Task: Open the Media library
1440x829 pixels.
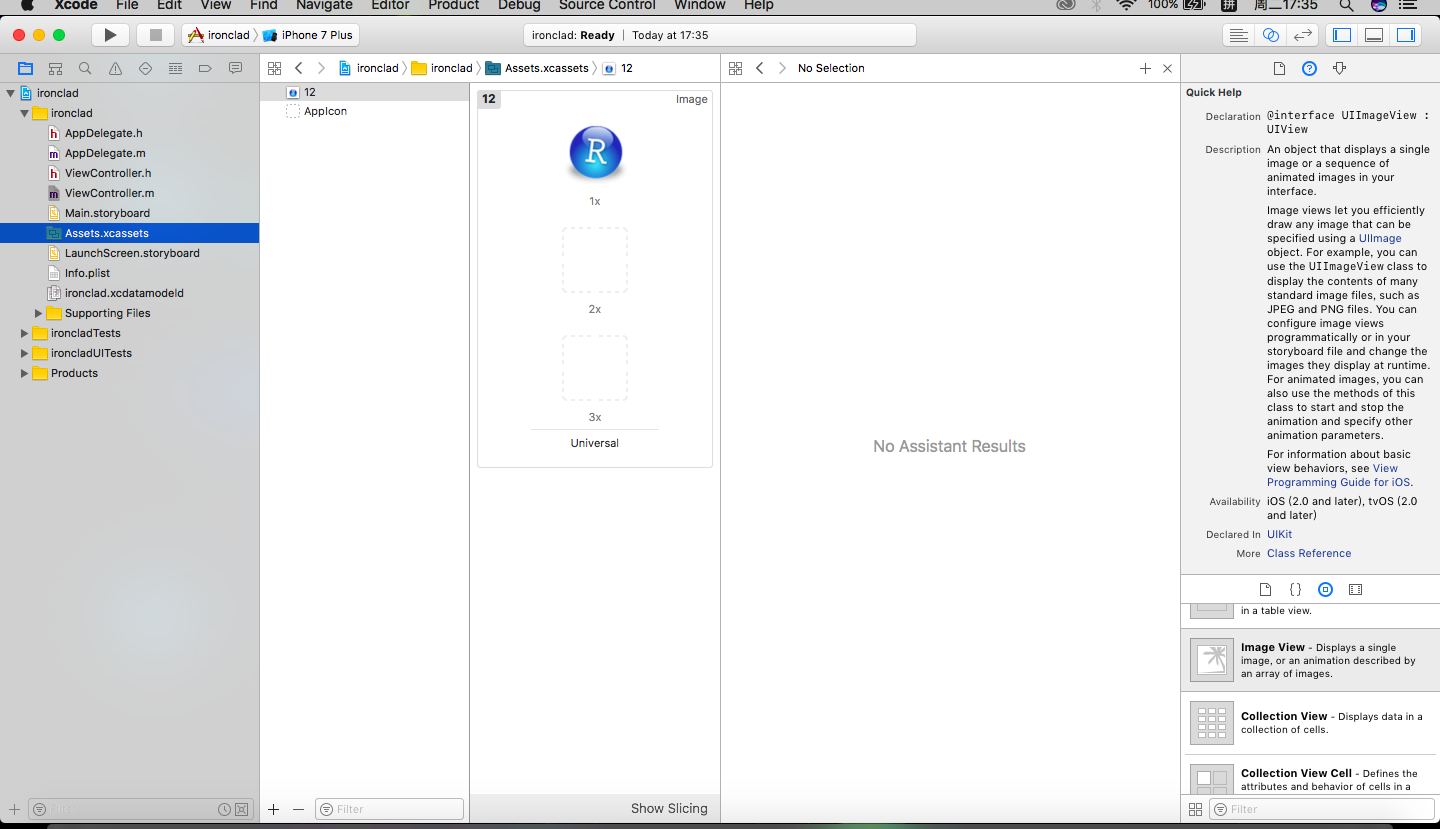Action: (x=1355, y=589)
